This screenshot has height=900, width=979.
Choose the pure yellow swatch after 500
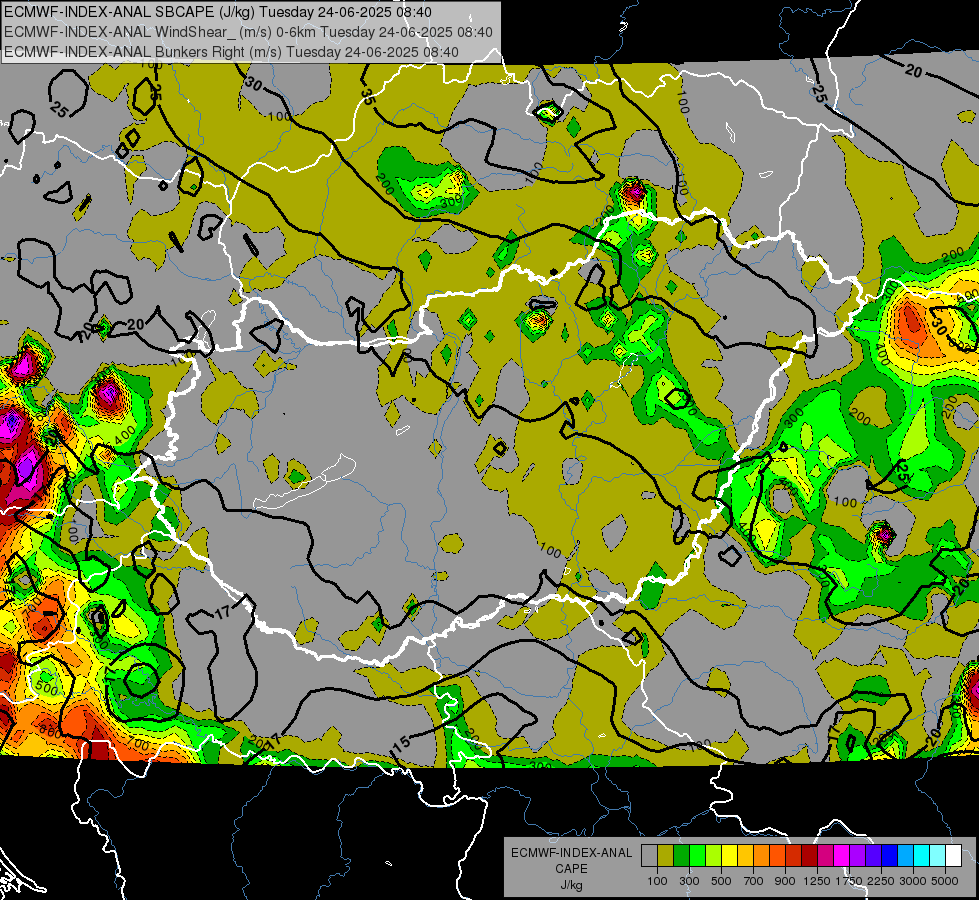[729, 856]
